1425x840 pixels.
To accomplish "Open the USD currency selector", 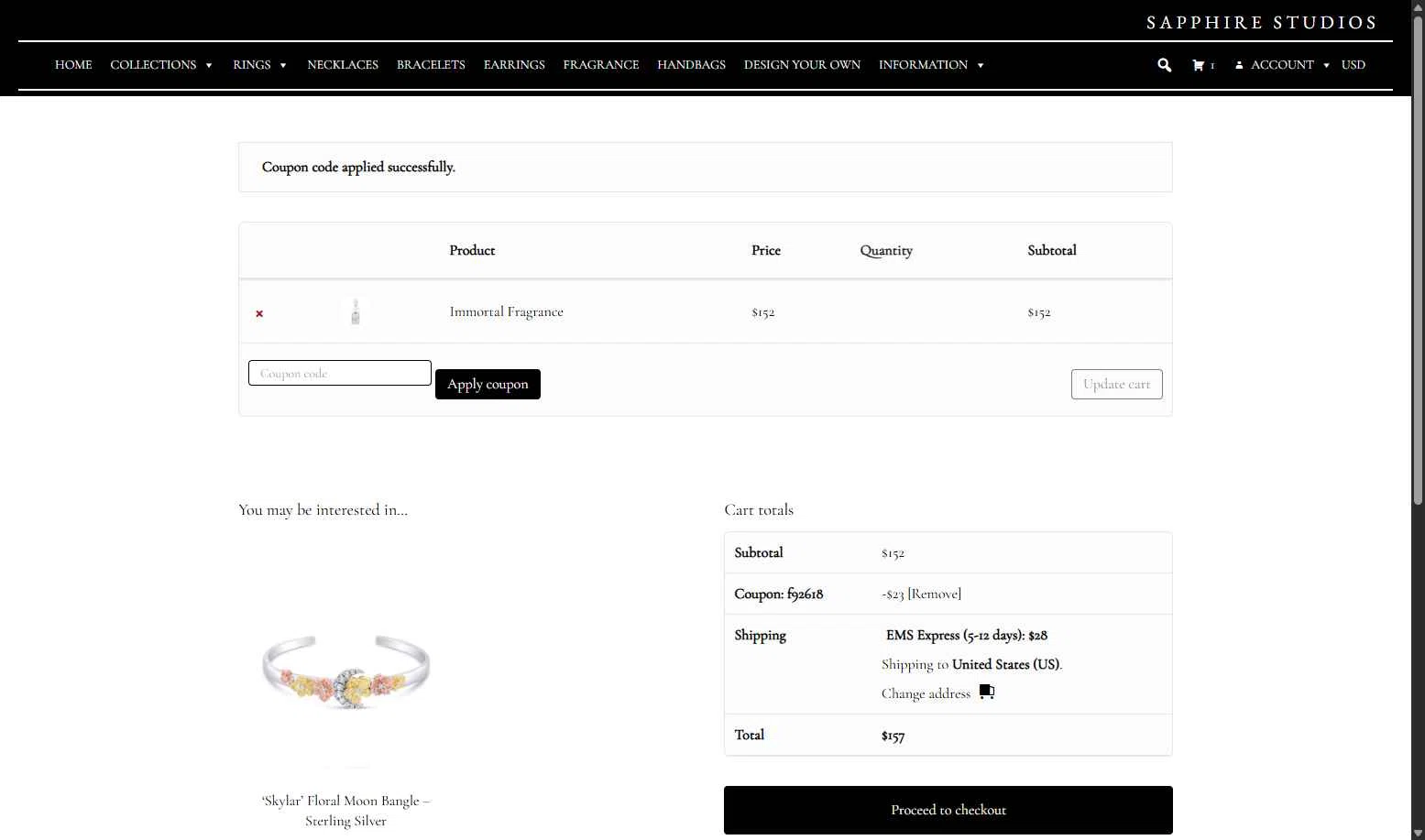I will point(1353,65).
